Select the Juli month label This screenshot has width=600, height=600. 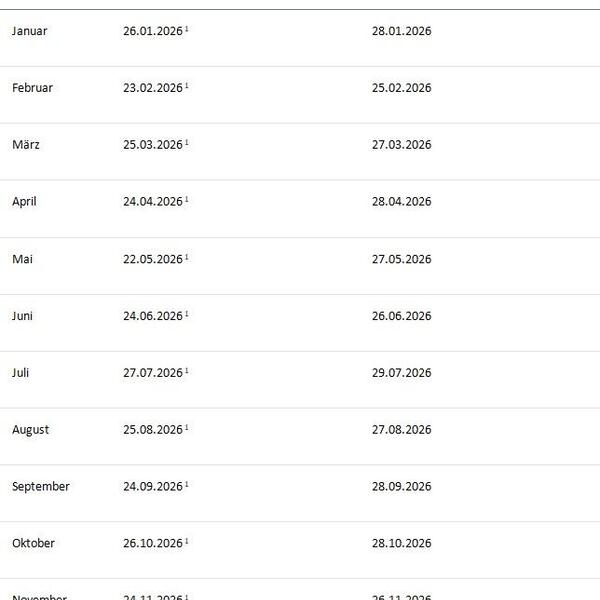pyautogui.click(x=20, y=373)
